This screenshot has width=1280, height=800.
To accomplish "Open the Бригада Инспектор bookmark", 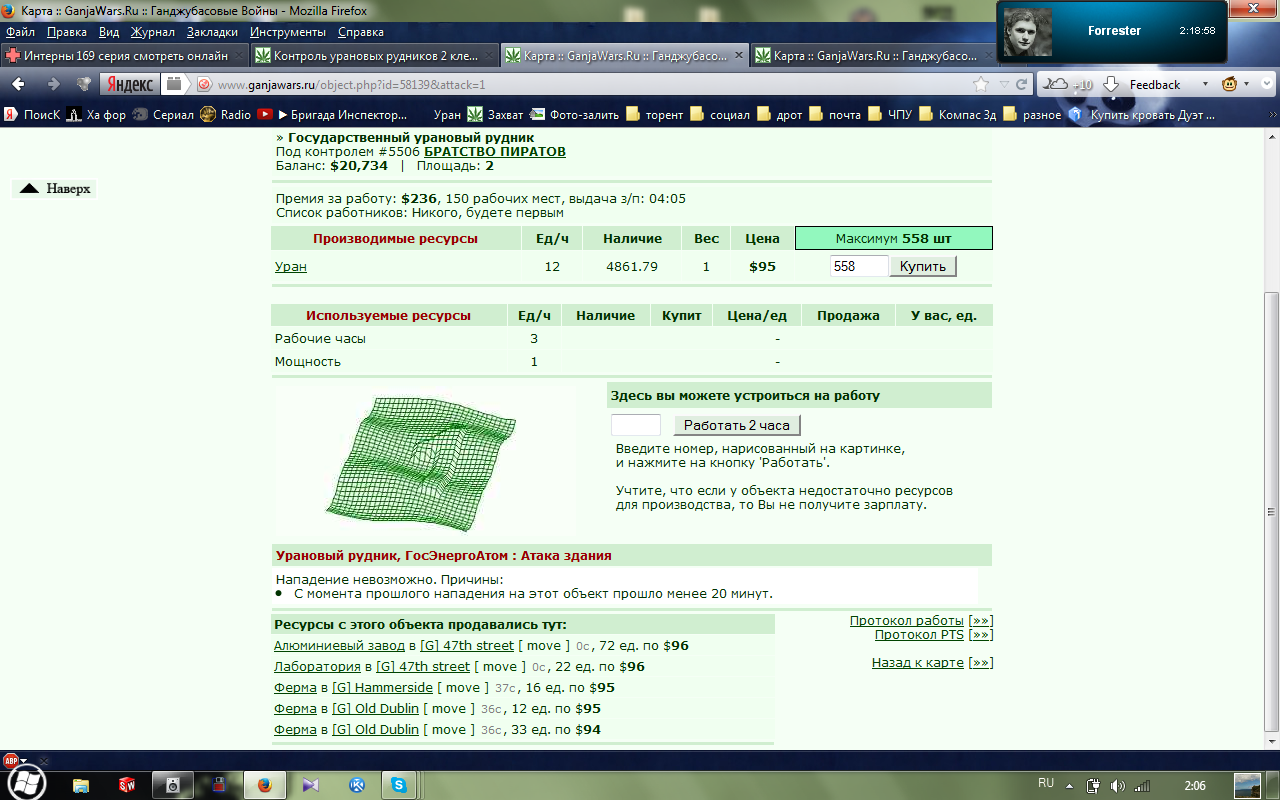I will click(x=343, y=115).
